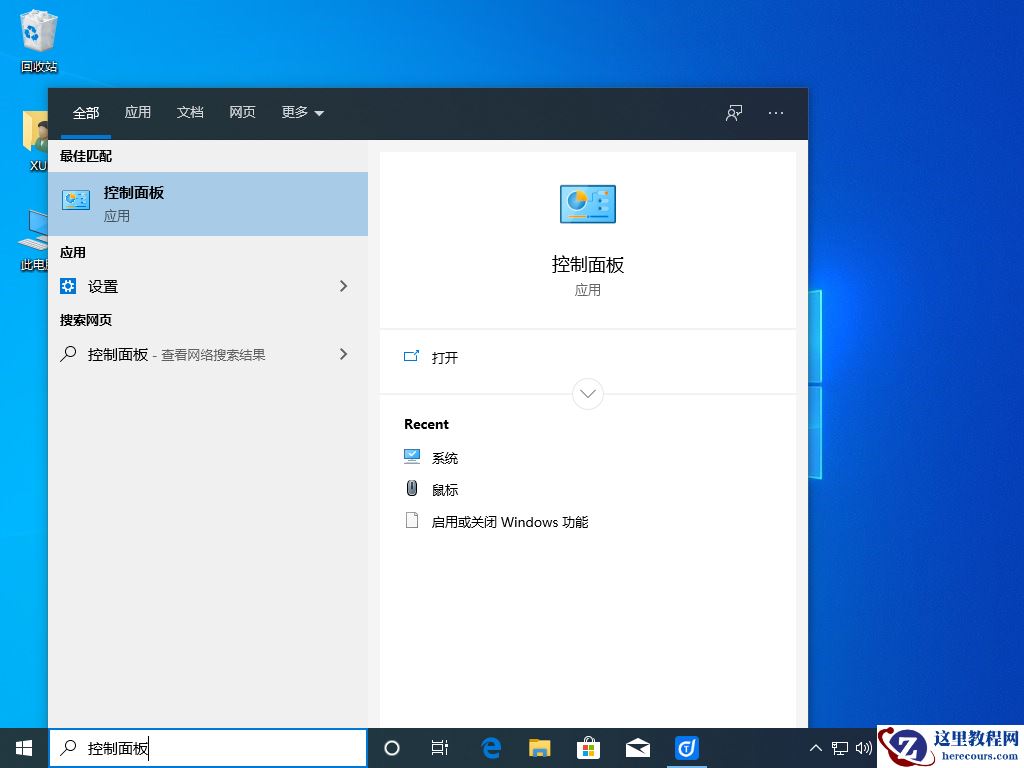
Task: Launch Microsoft Store from the taskbar
Action: 588,747
